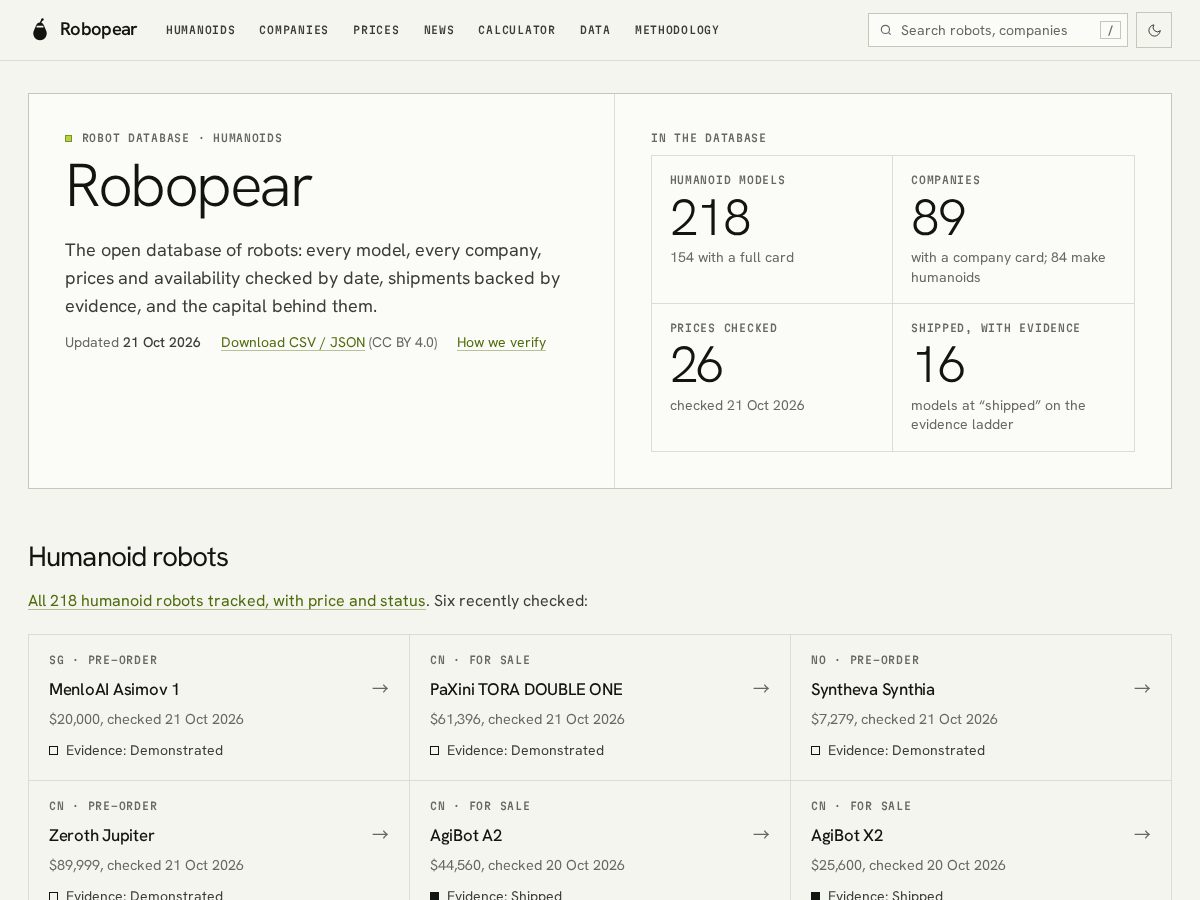Open the MenloAI Asimov 1 title
Image resolution: width=1200 pixels, height=900 pixels.
point(114,689)
